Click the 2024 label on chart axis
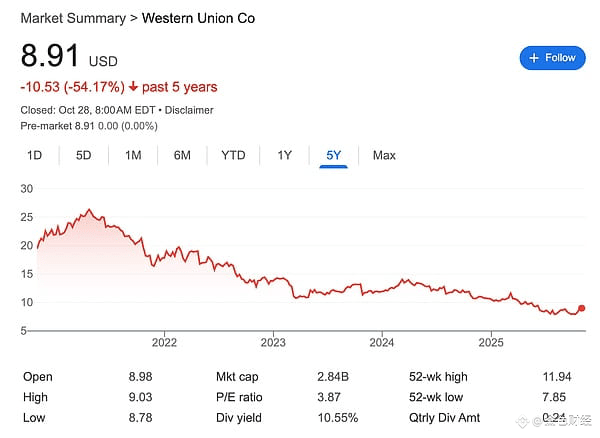The image size is (600, 438). pyautogui.click(x=382, y=341)
